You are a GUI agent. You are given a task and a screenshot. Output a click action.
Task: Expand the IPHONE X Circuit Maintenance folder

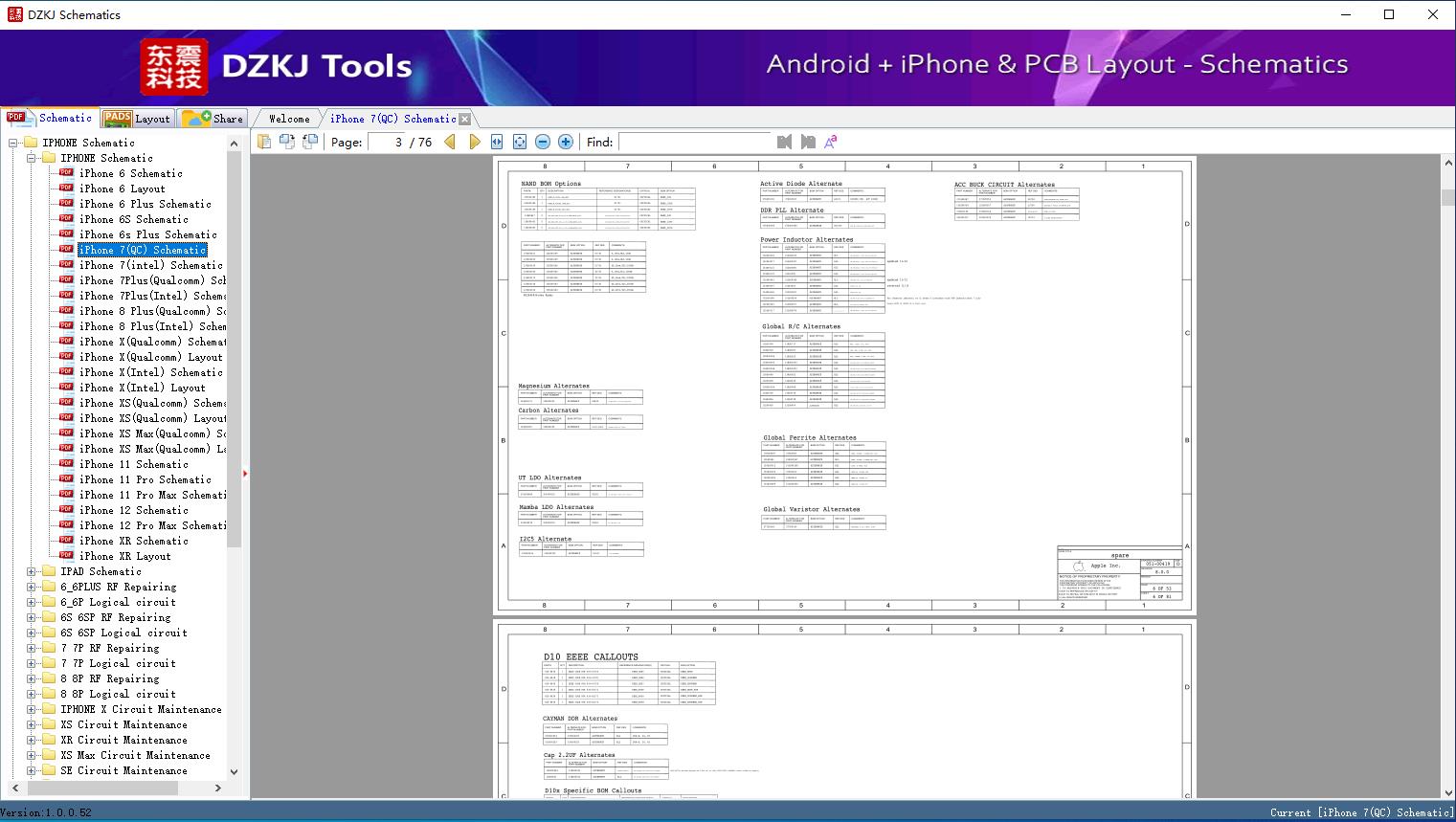(32, 709)
